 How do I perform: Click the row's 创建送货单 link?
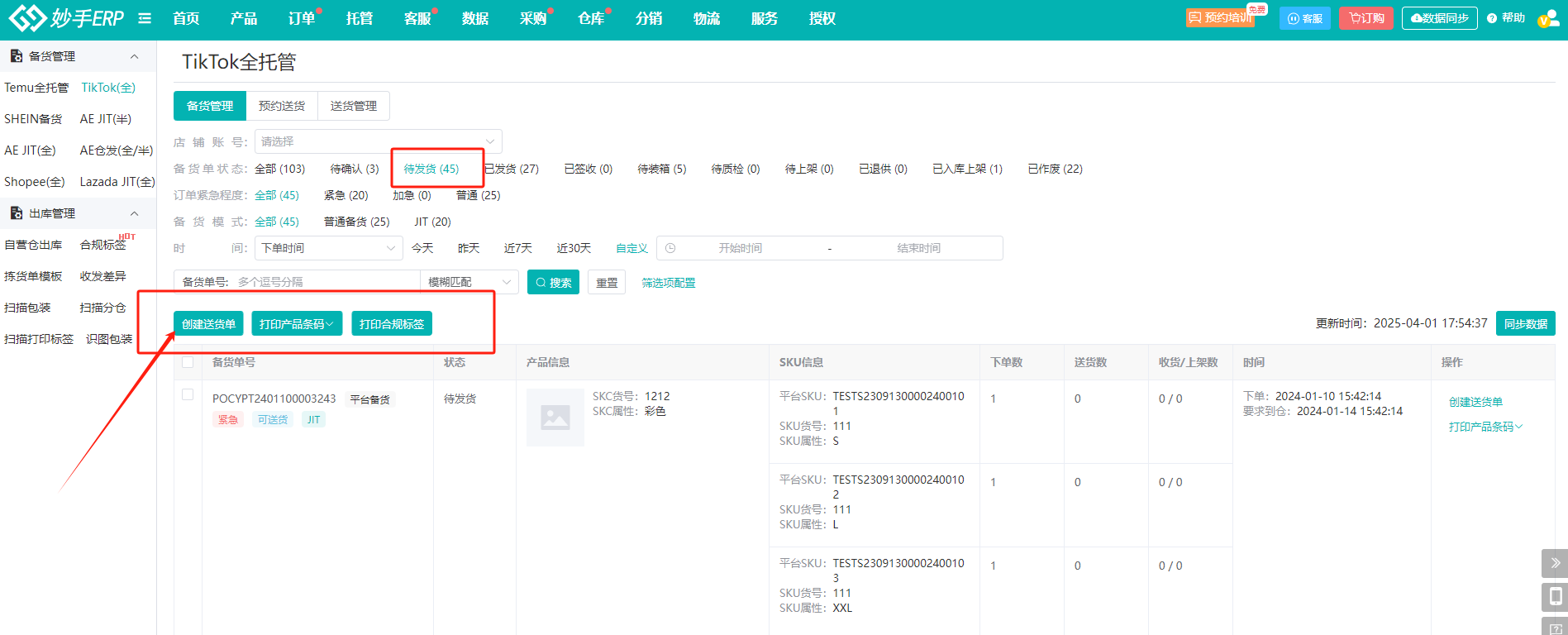[x=1475, y=402]
